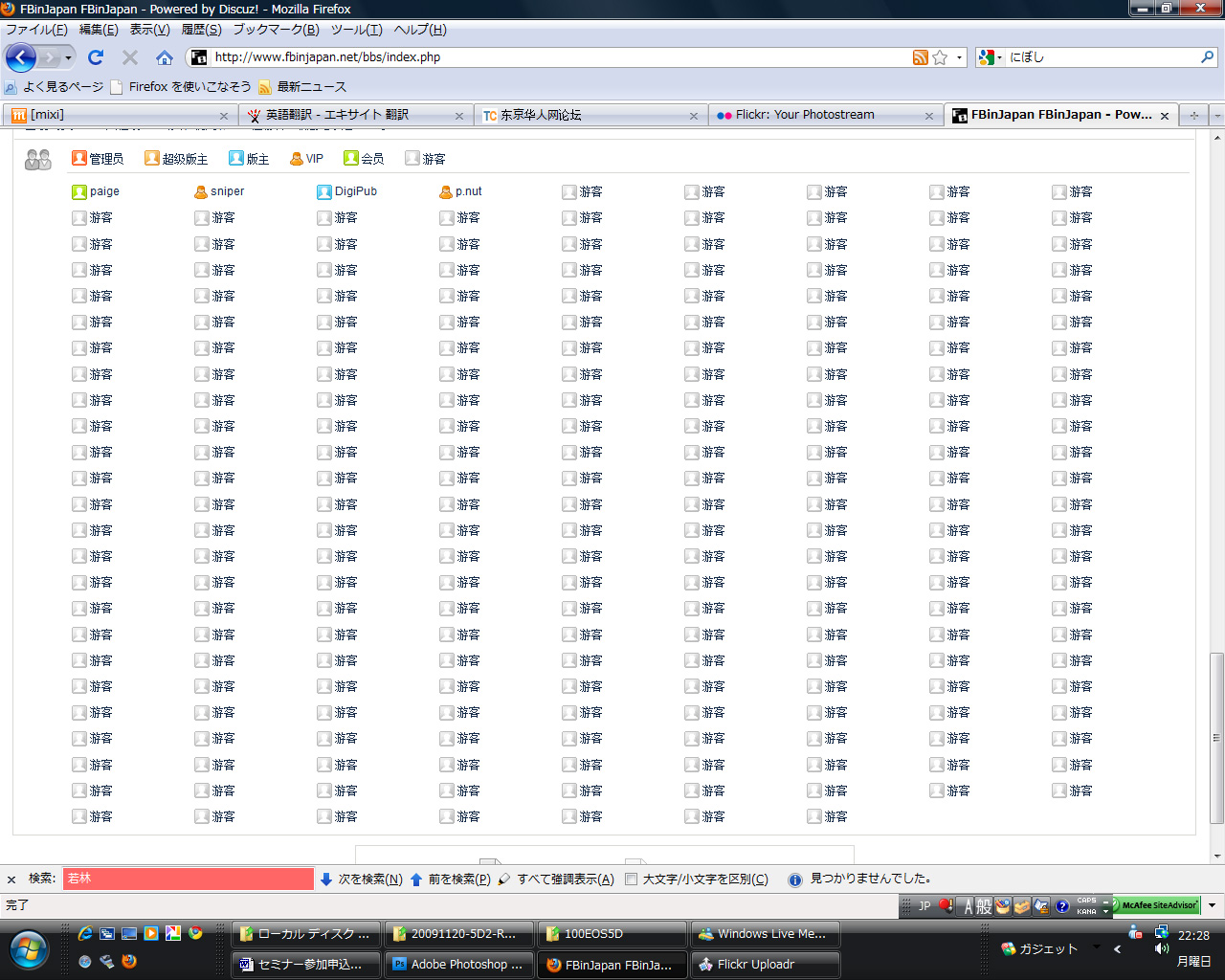Switch to Flickr Uploadr taskbar button
1225x980 pixels.
(x=766, y=965)
